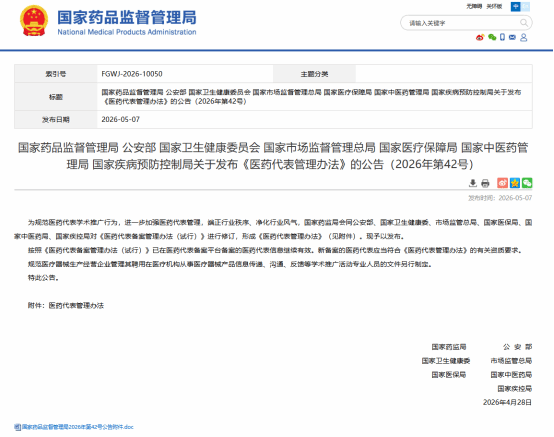Activate 关怀版 senior-friendly mode

pos(494,6)
